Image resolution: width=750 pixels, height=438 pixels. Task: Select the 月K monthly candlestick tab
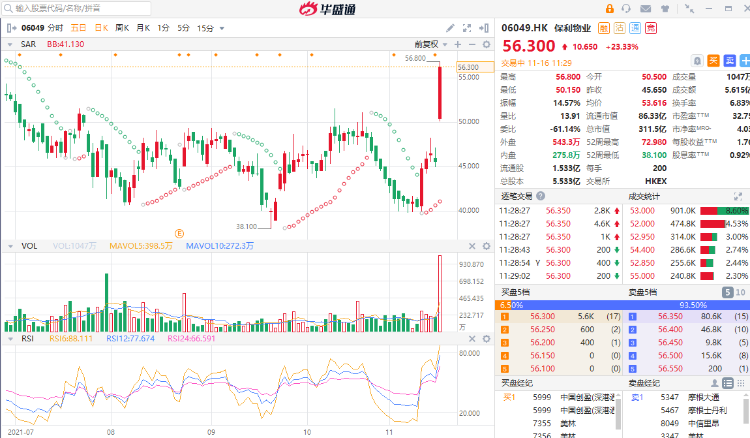point(143,28)
